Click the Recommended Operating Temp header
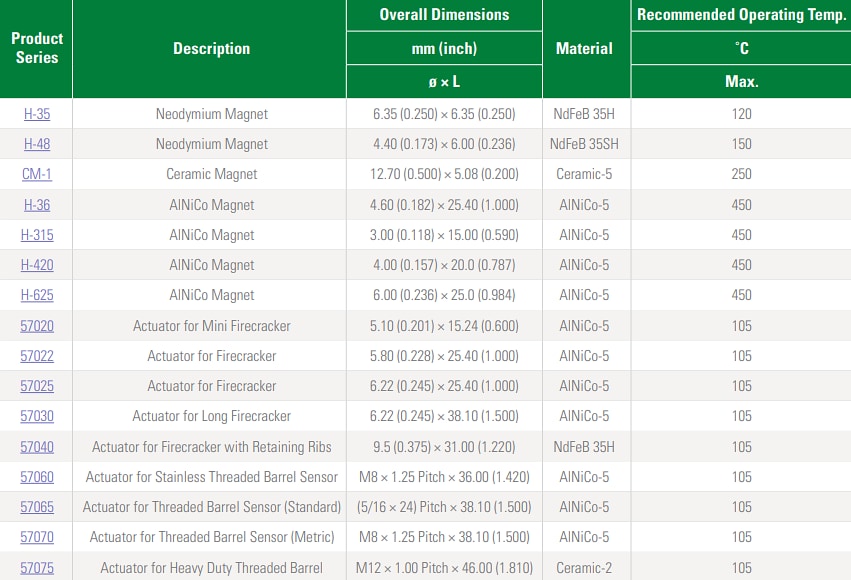The width and height of the screenshot is (851, 580). 741,14
